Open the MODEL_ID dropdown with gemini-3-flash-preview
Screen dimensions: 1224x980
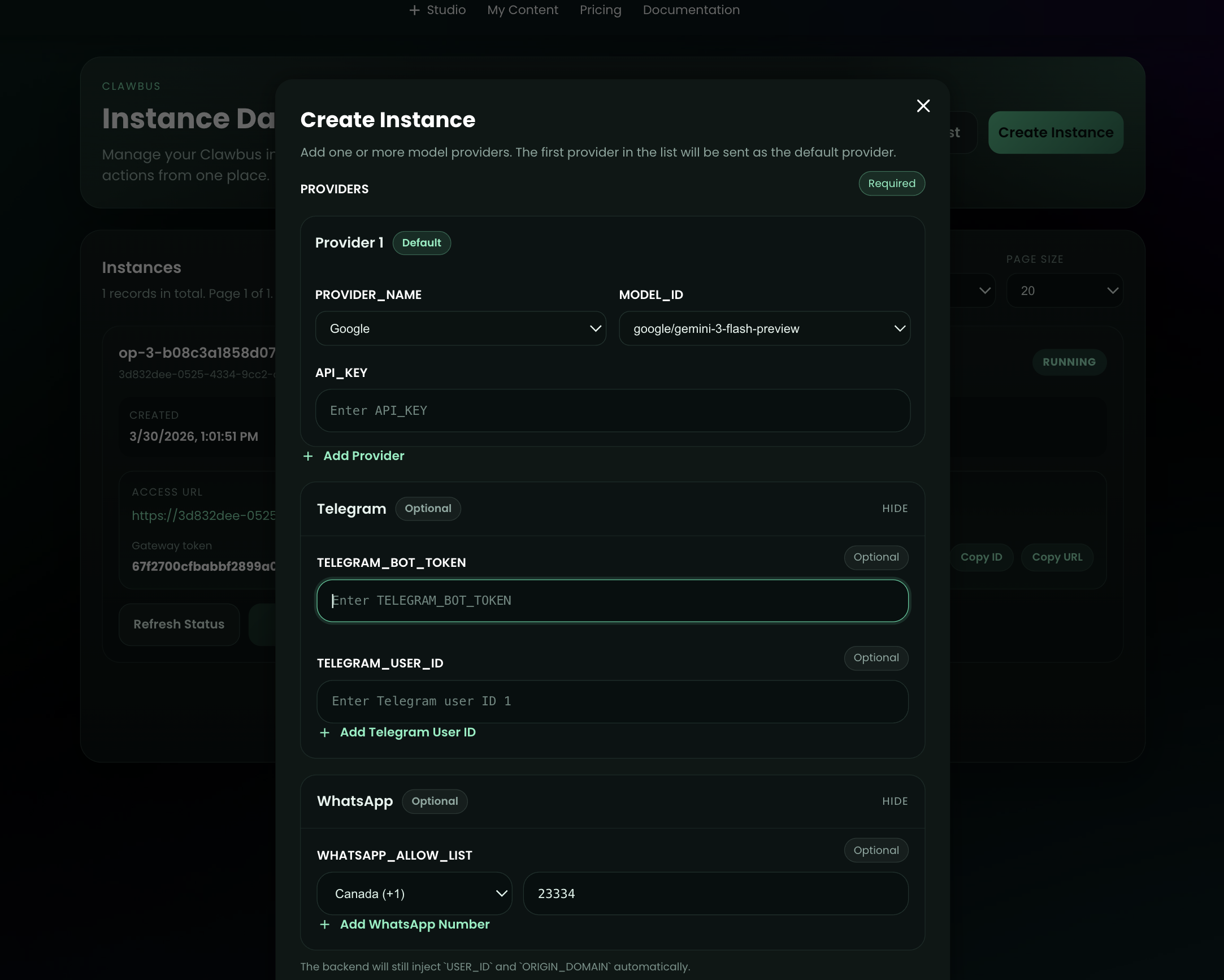pyautogui.click(x=764, y=328)
